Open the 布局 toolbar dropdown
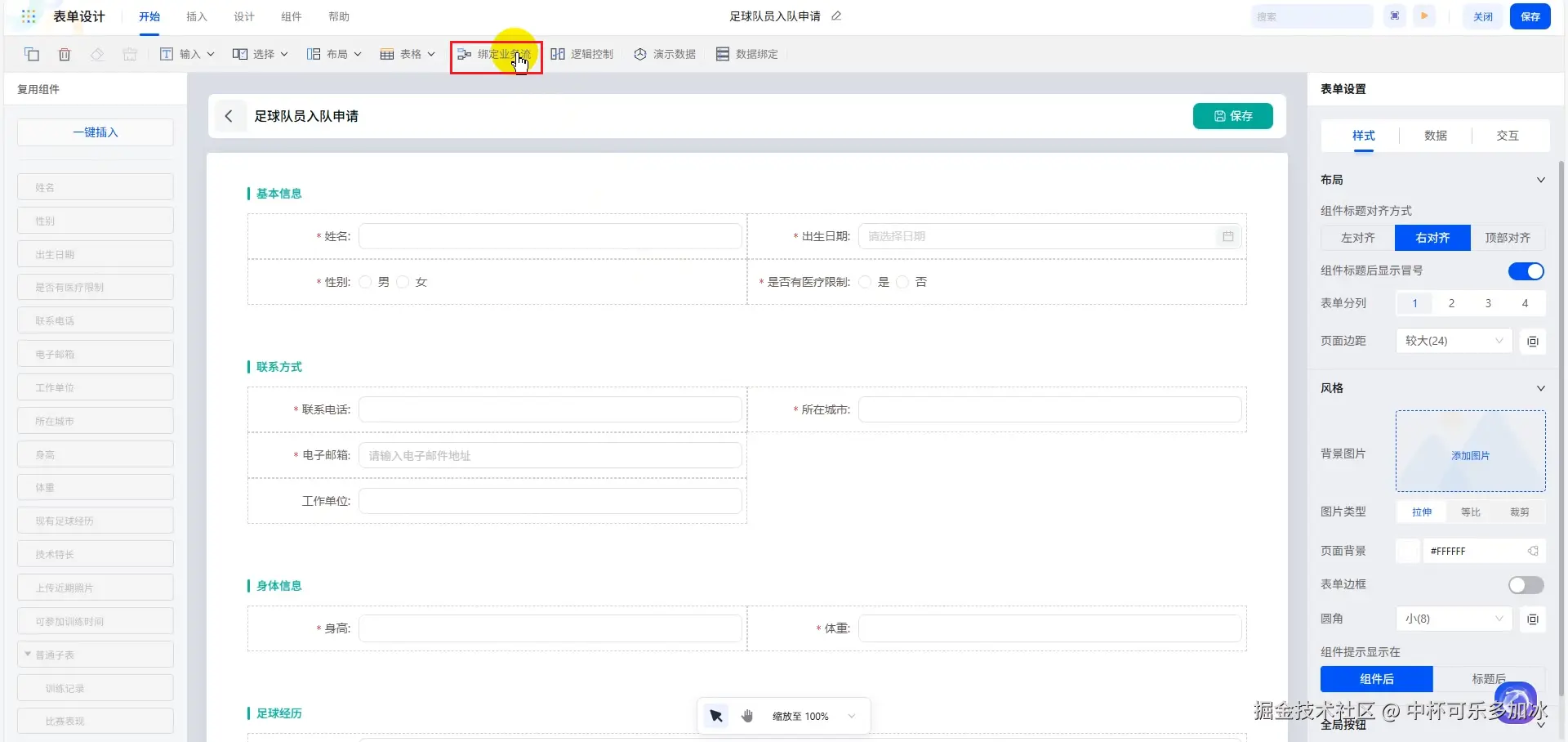1568x742 pixels. [x=334, y=54]
